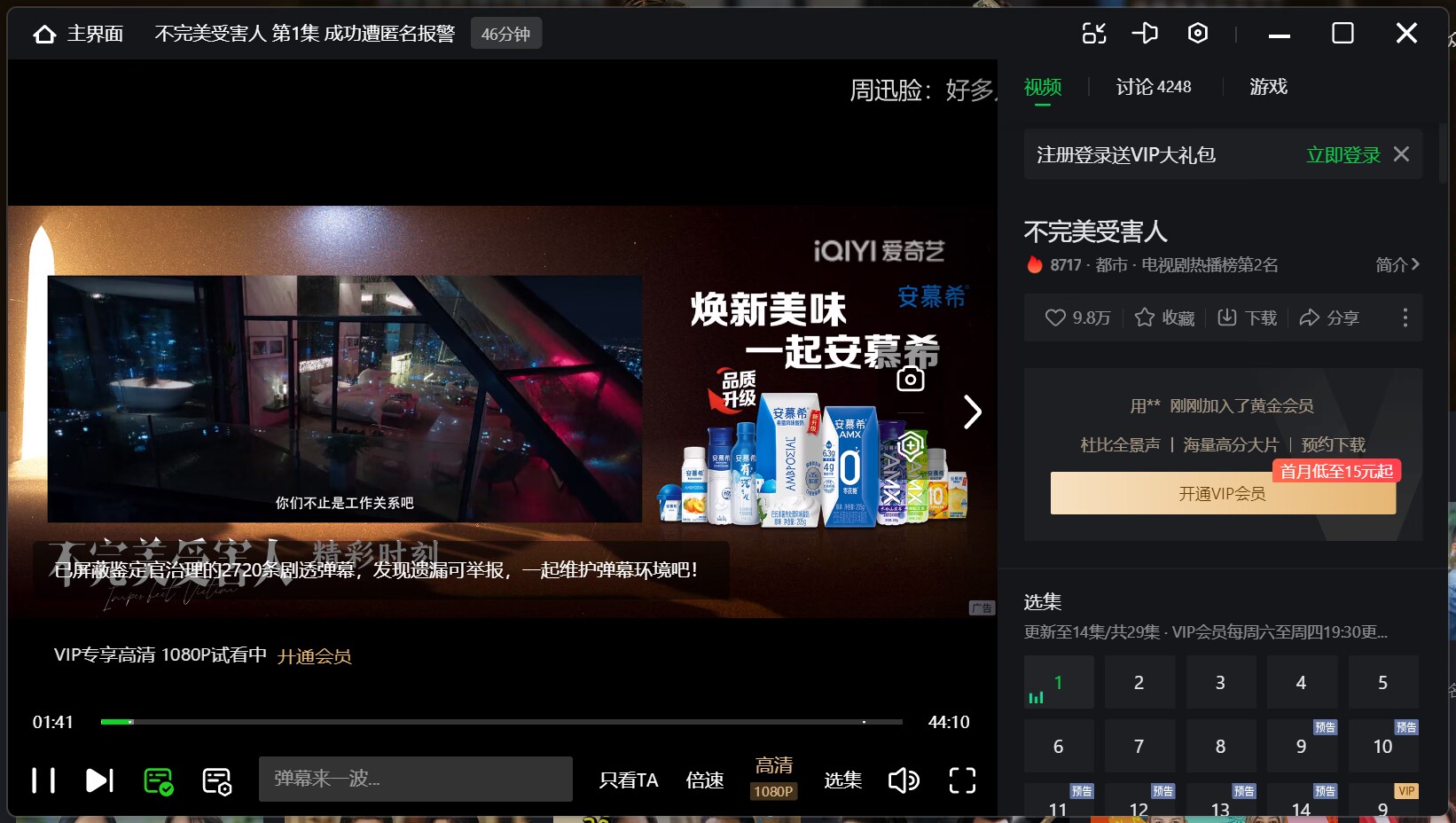Select the episode 10 preview
Viewport: 1456px width, 823px height.
1383,746
